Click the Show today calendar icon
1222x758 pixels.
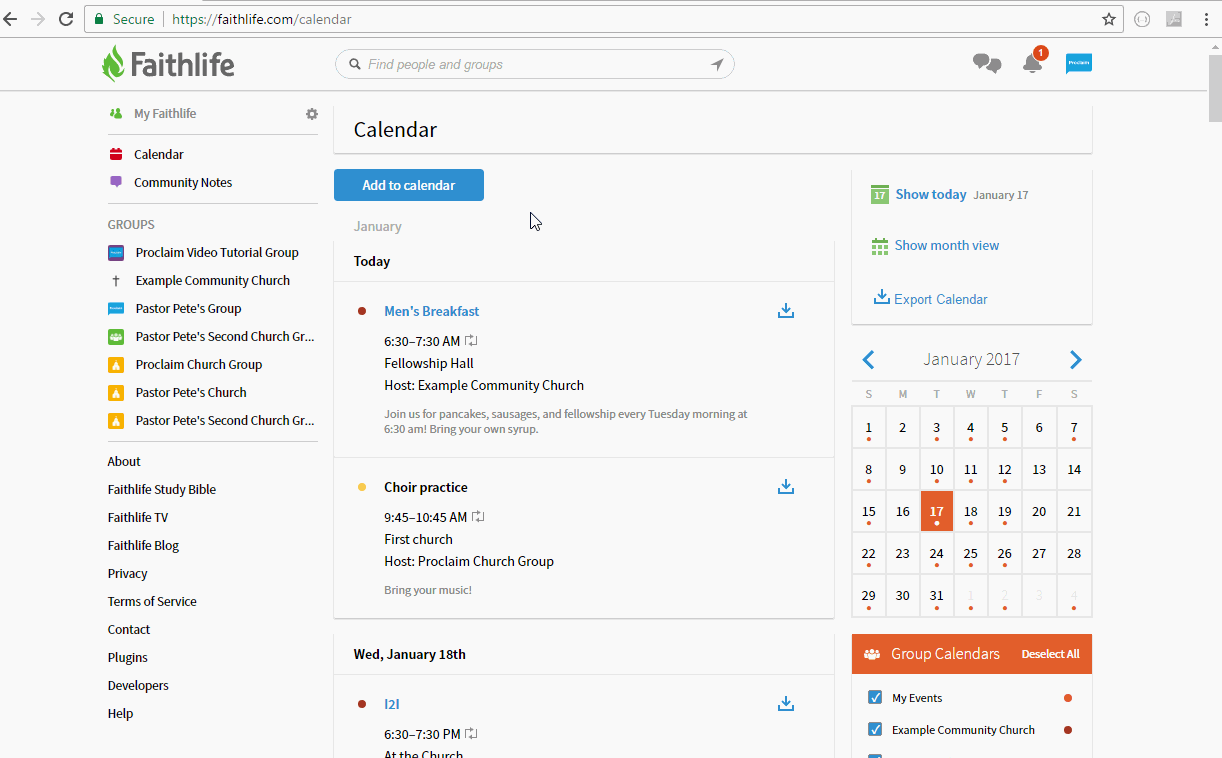click(879, 194)
